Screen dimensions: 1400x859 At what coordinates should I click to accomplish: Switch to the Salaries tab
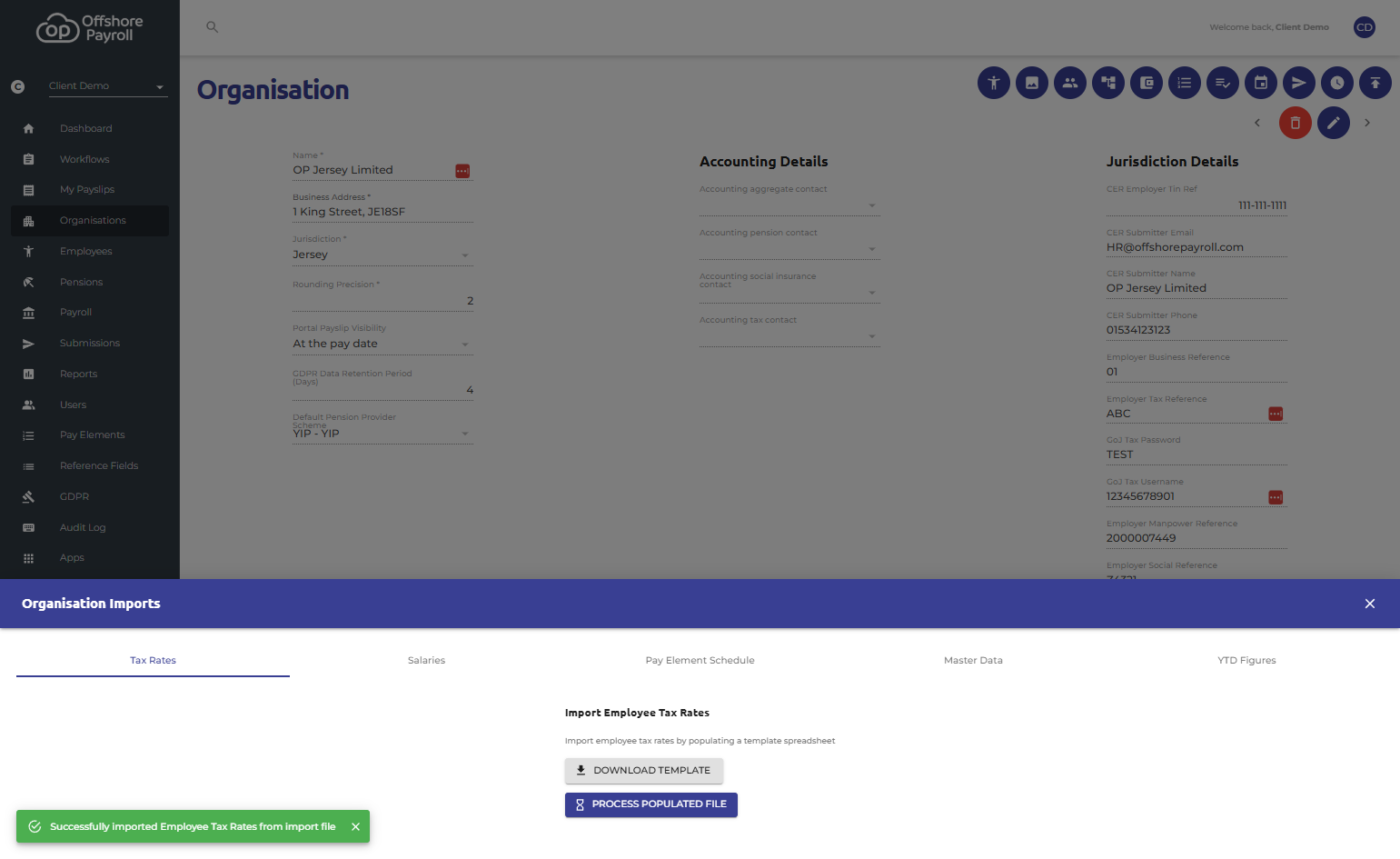point(426,660)
